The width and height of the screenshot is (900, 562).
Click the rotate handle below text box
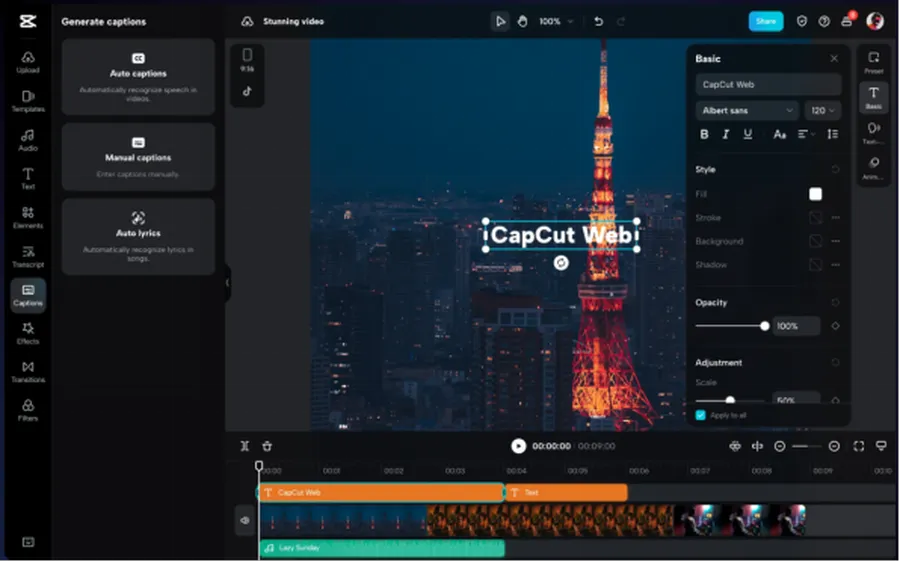coord(561,263)
